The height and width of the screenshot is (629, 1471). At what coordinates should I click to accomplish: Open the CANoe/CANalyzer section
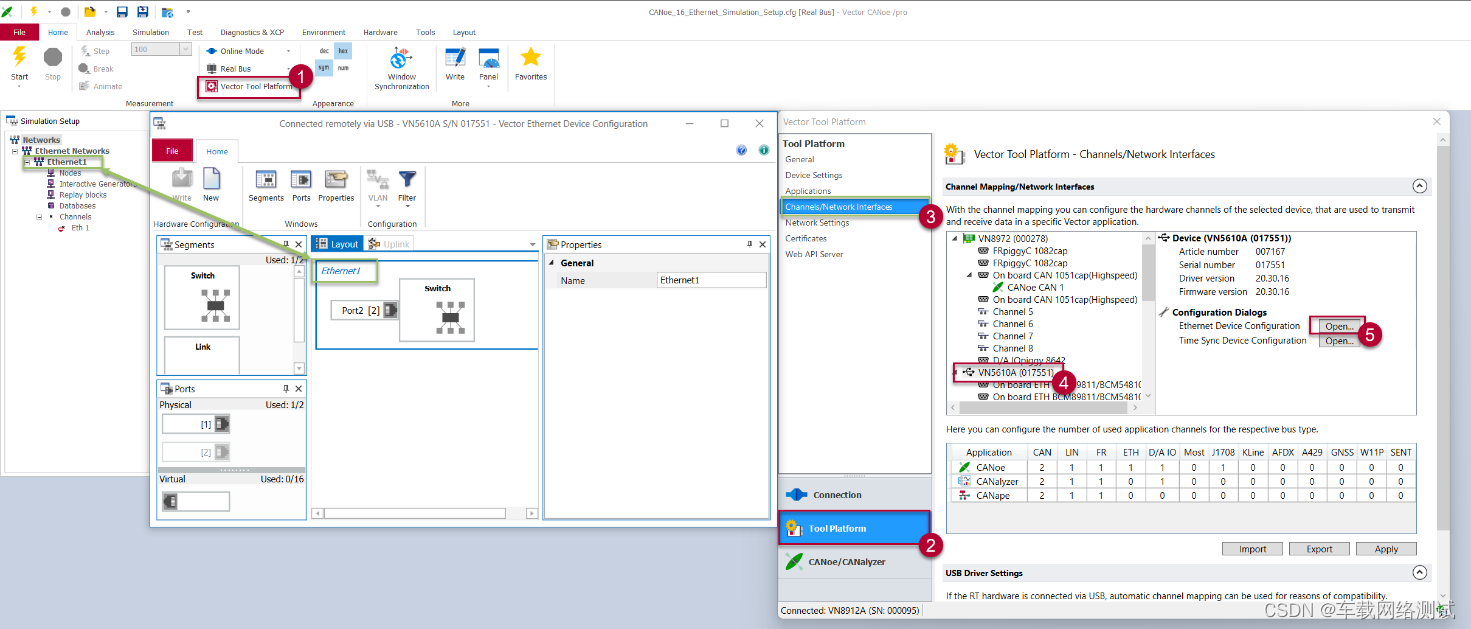855,562
